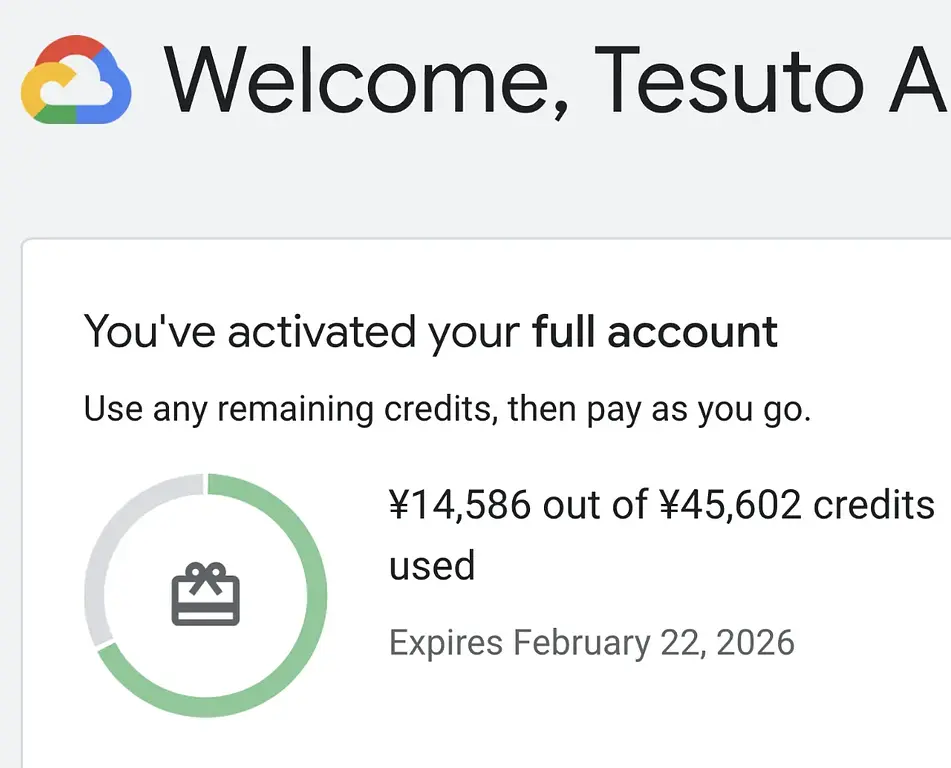Click the Expires February 22, 2026 text

point(592,642)
